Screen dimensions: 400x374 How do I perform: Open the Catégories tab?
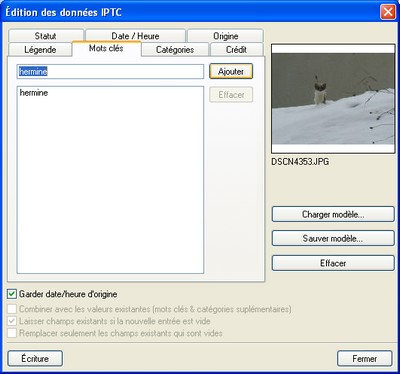pos(175,50)
